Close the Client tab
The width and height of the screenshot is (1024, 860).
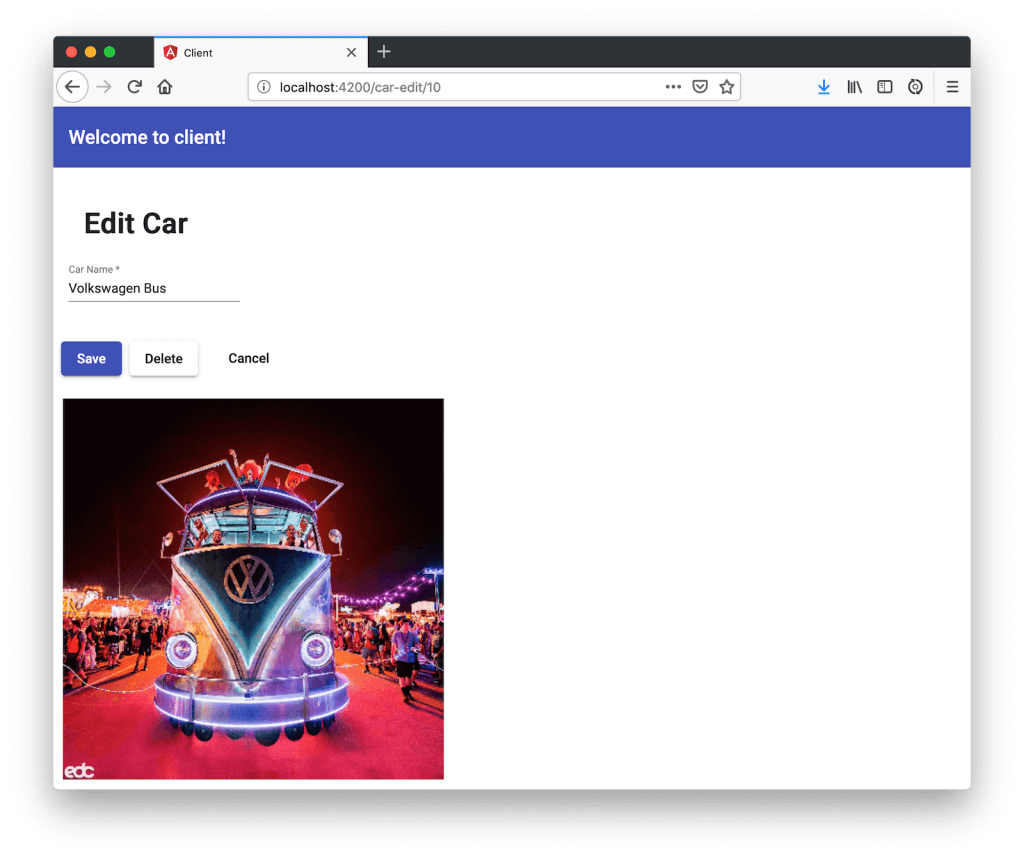pos(351,52)
